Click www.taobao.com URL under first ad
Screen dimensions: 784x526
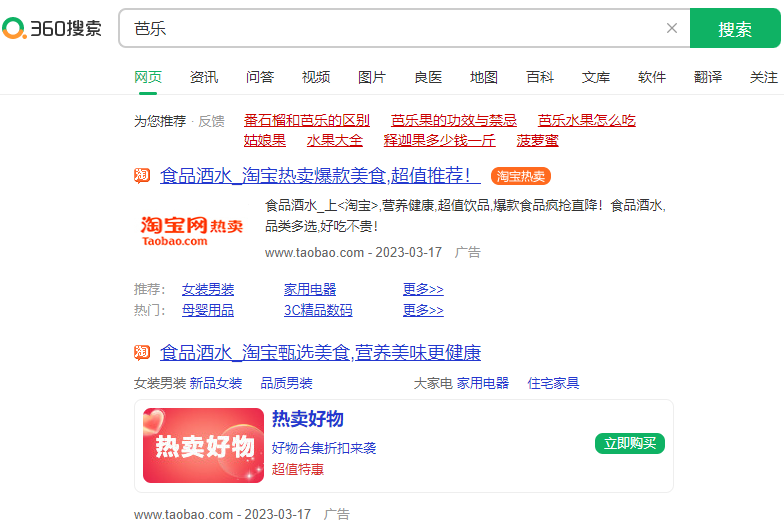314,252
